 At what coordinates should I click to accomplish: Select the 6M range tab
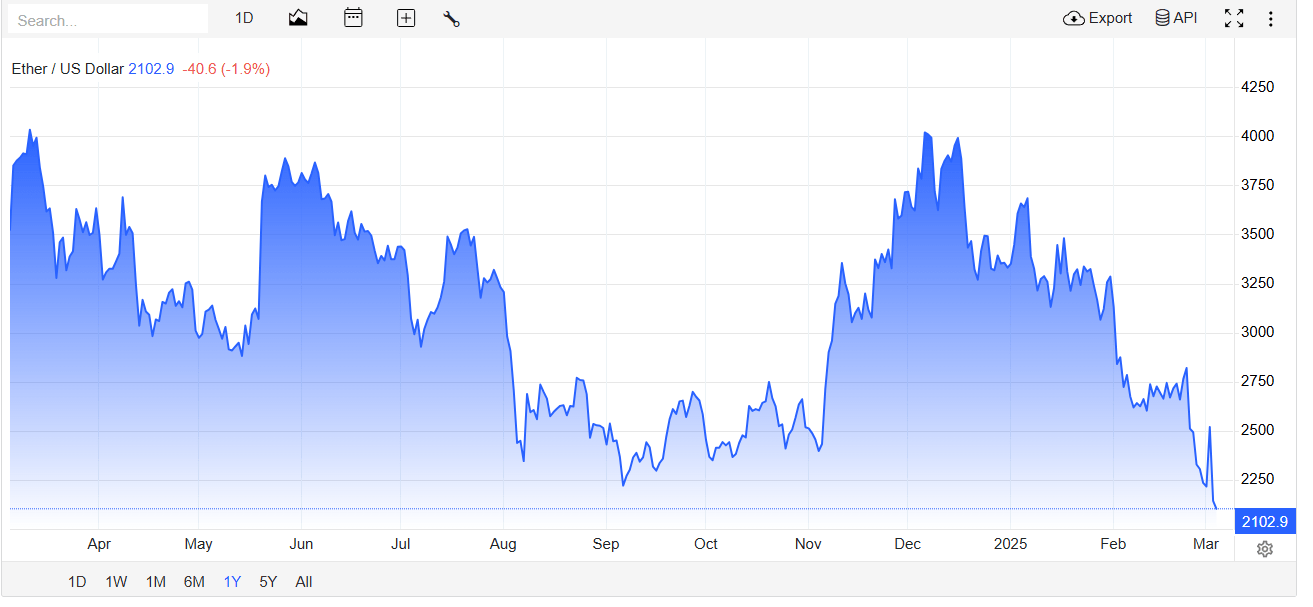(x=194, y=582)
